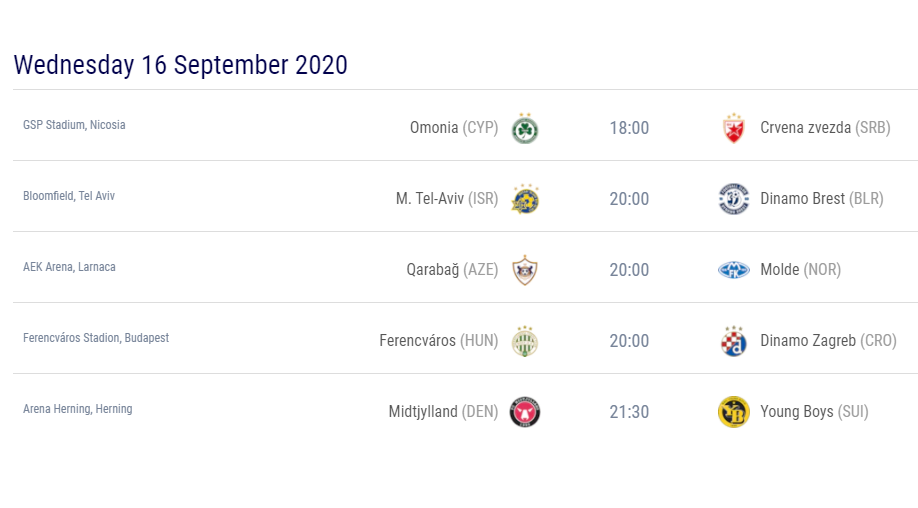Open the 21:30 Midtjylland match time
The width and height of the screenshot is (918, 508).
point(629,412)
